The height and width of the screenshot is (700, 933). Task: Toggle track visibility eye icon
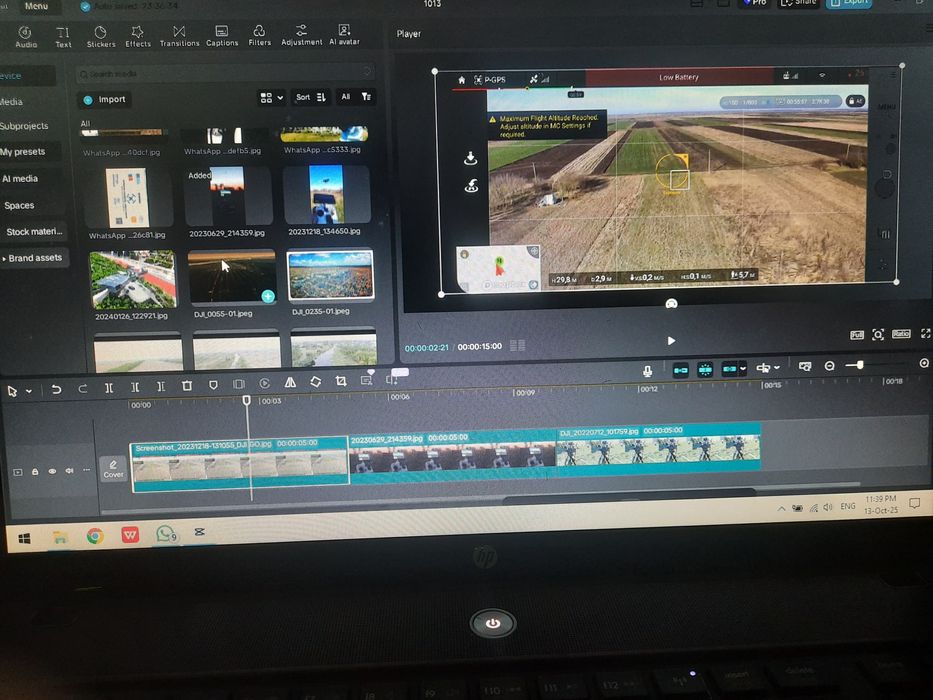[52, 471]
